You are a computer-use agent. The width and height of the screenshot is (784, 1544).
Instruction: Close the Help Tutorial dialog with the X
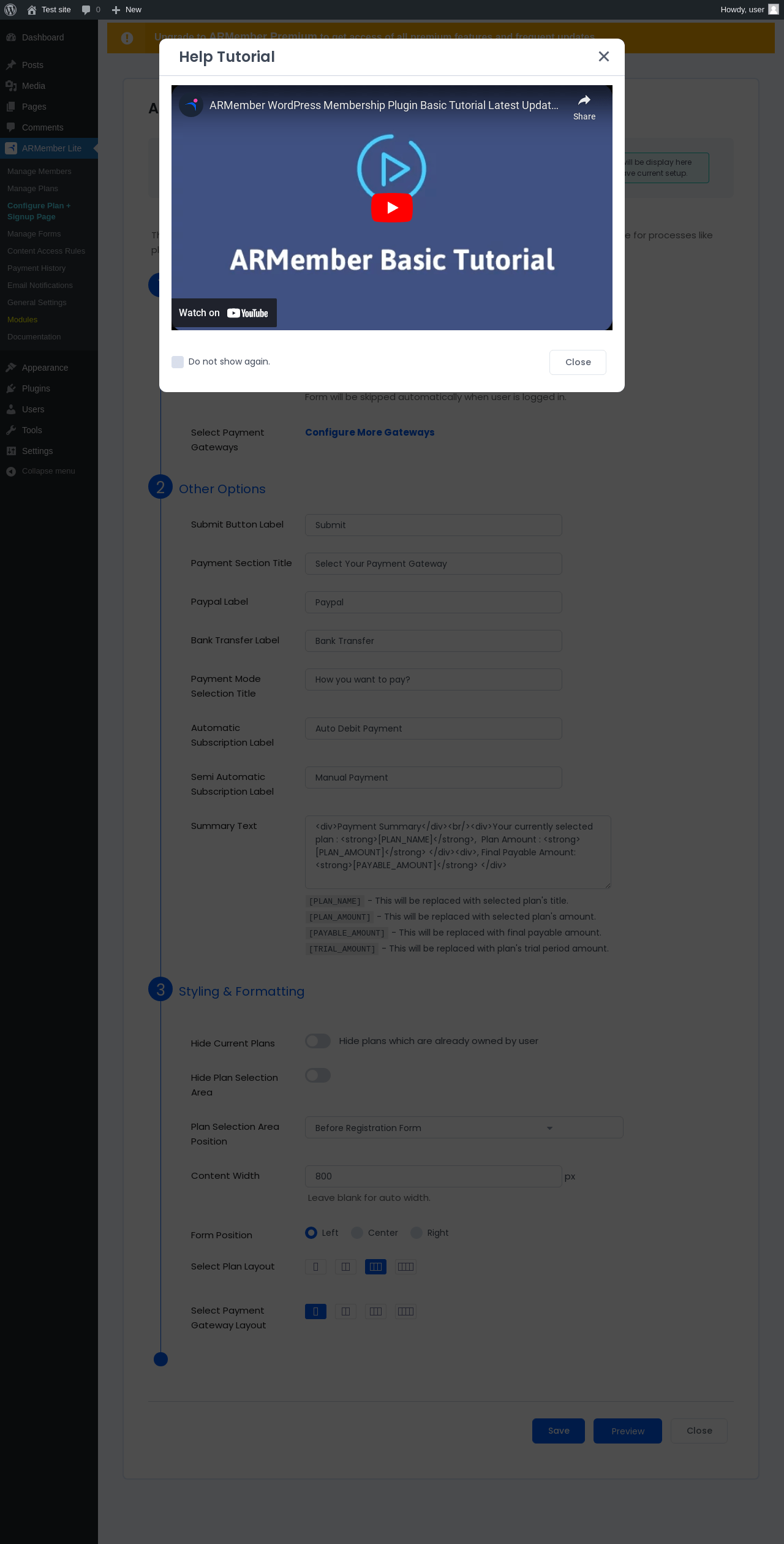click(604, 56)
